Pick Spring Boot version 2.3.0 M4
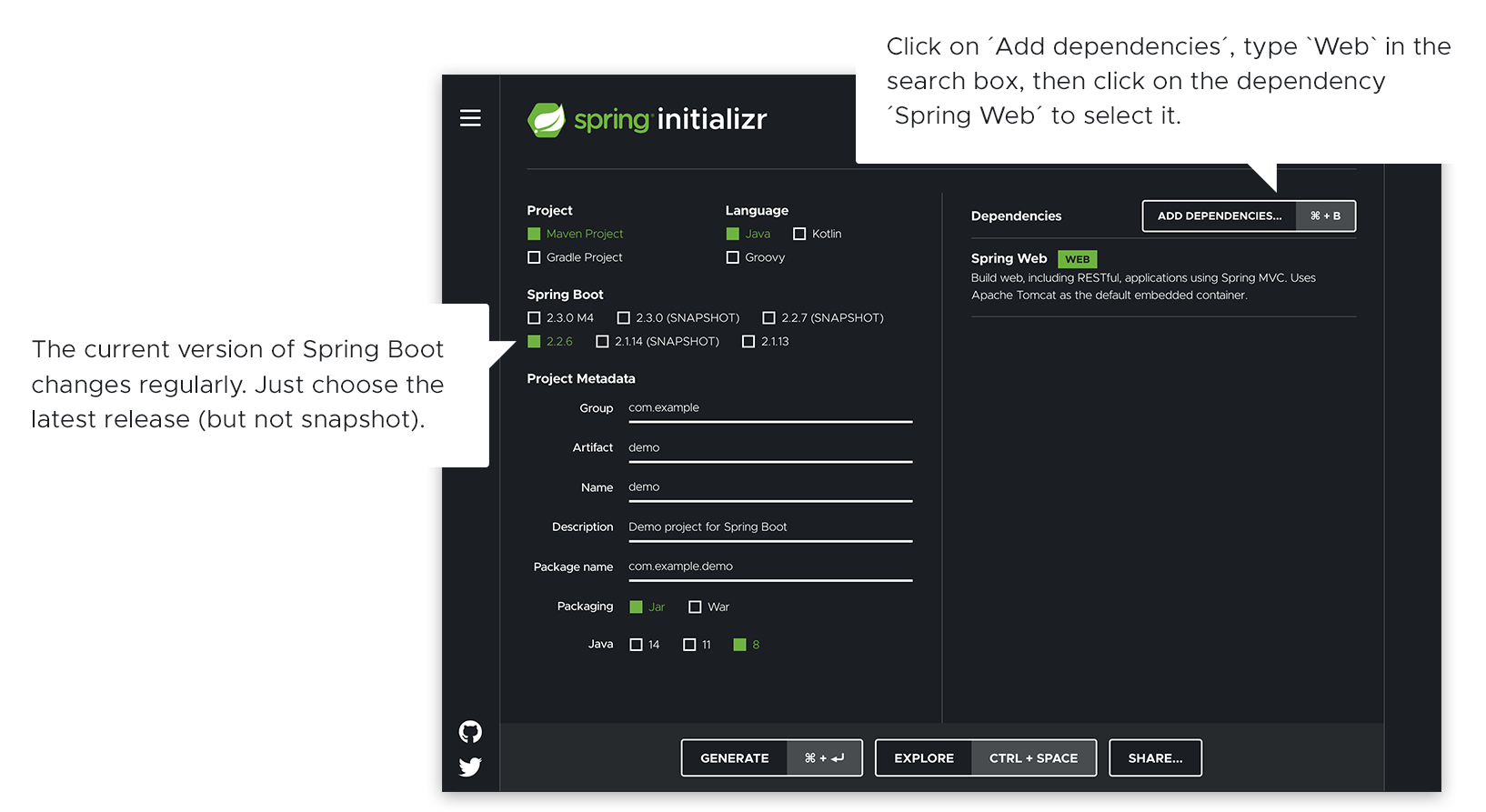 pyautogui.click(x=534, y=318)
